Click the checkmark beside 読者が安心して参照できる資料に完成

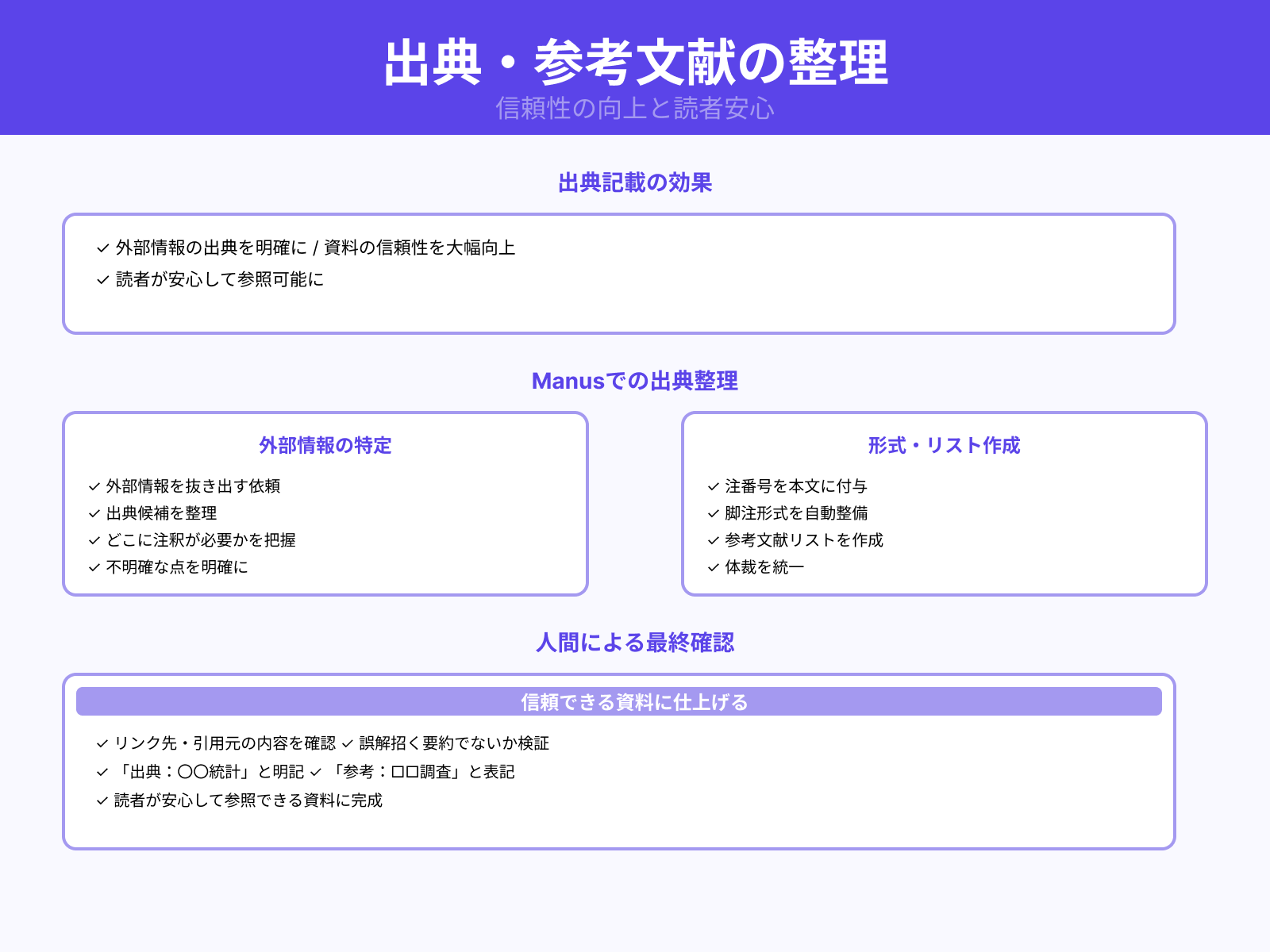101,800
